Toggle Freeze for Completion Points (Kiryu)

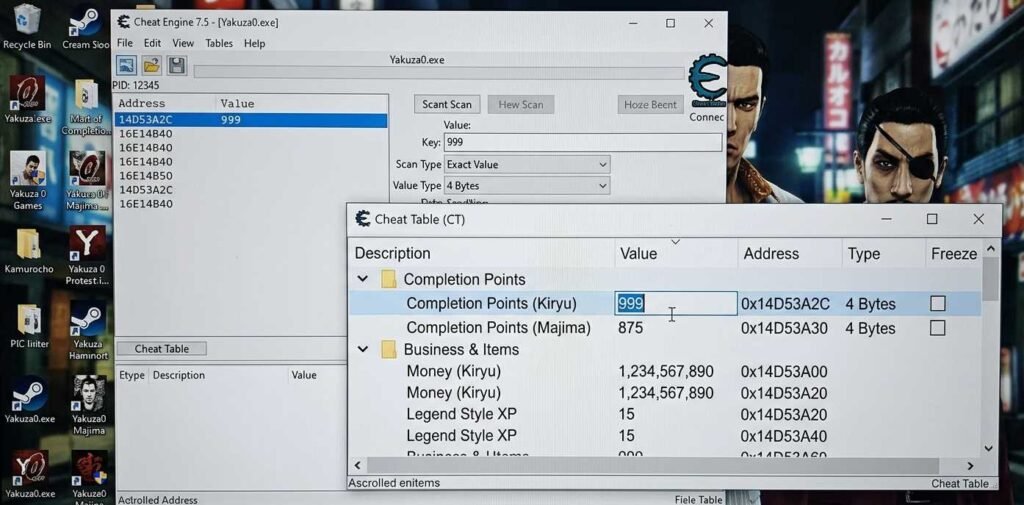pyautogui.click(x=937, y=303)
